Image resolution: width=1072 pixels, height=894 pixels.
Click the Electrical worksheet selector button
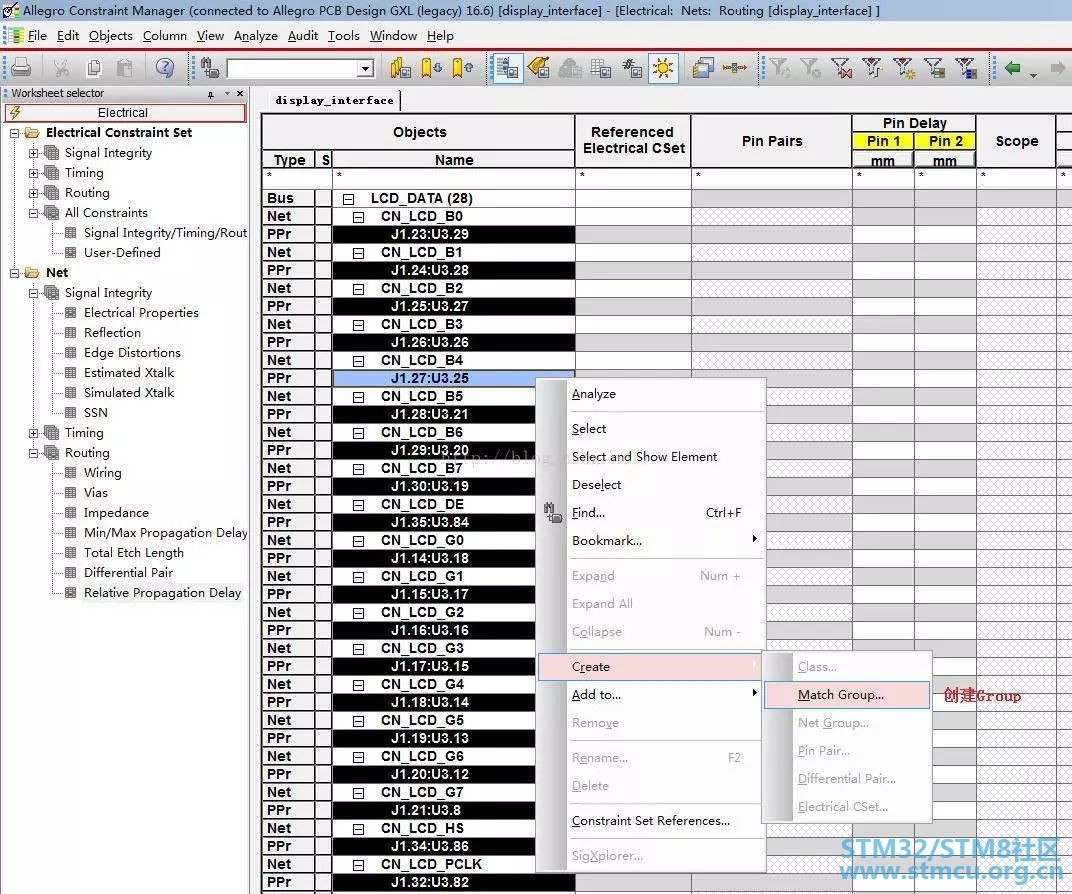coord(125,113)
